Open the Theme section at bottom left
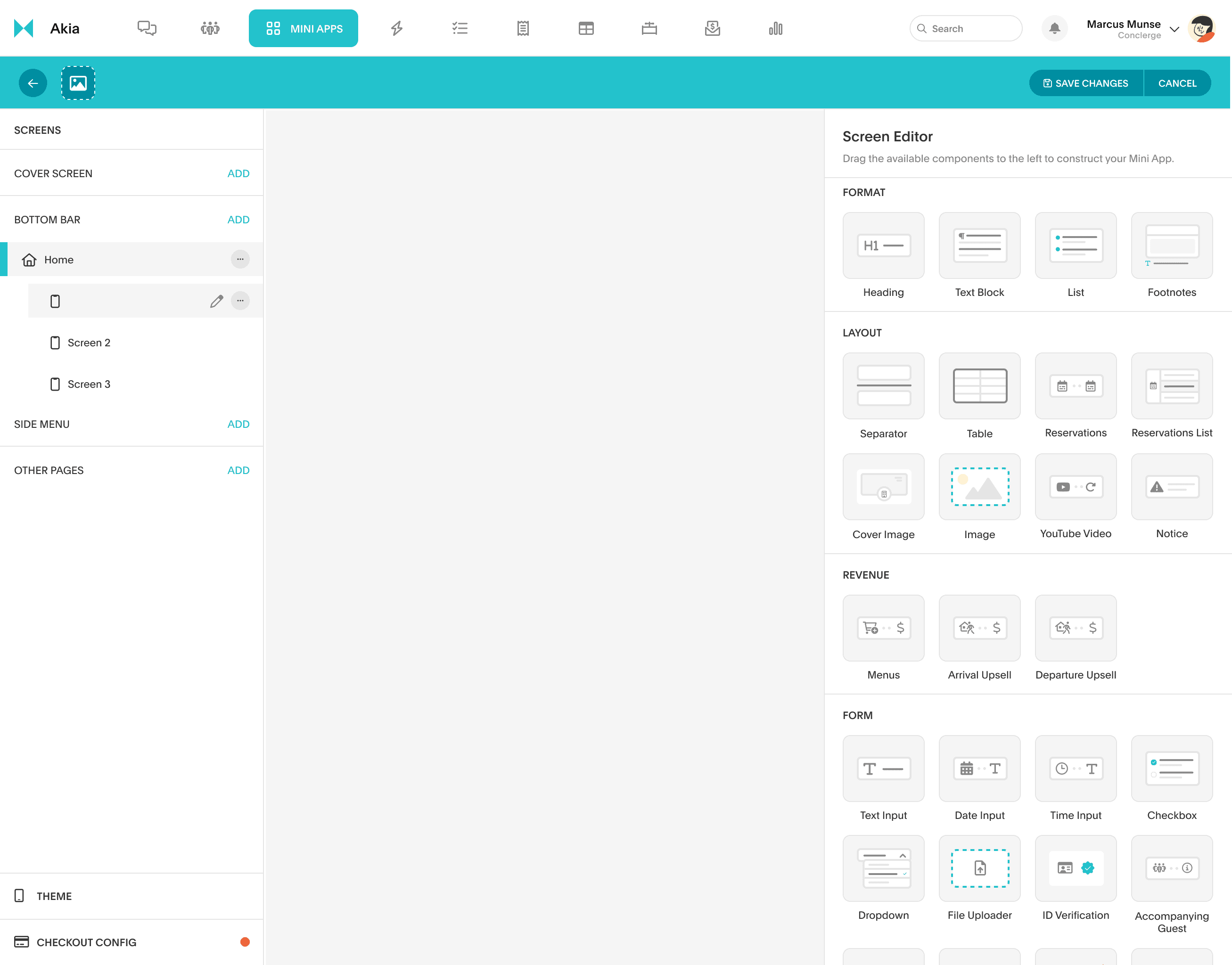Viewport: 1232px width, 965px height. tap(54, 896)
